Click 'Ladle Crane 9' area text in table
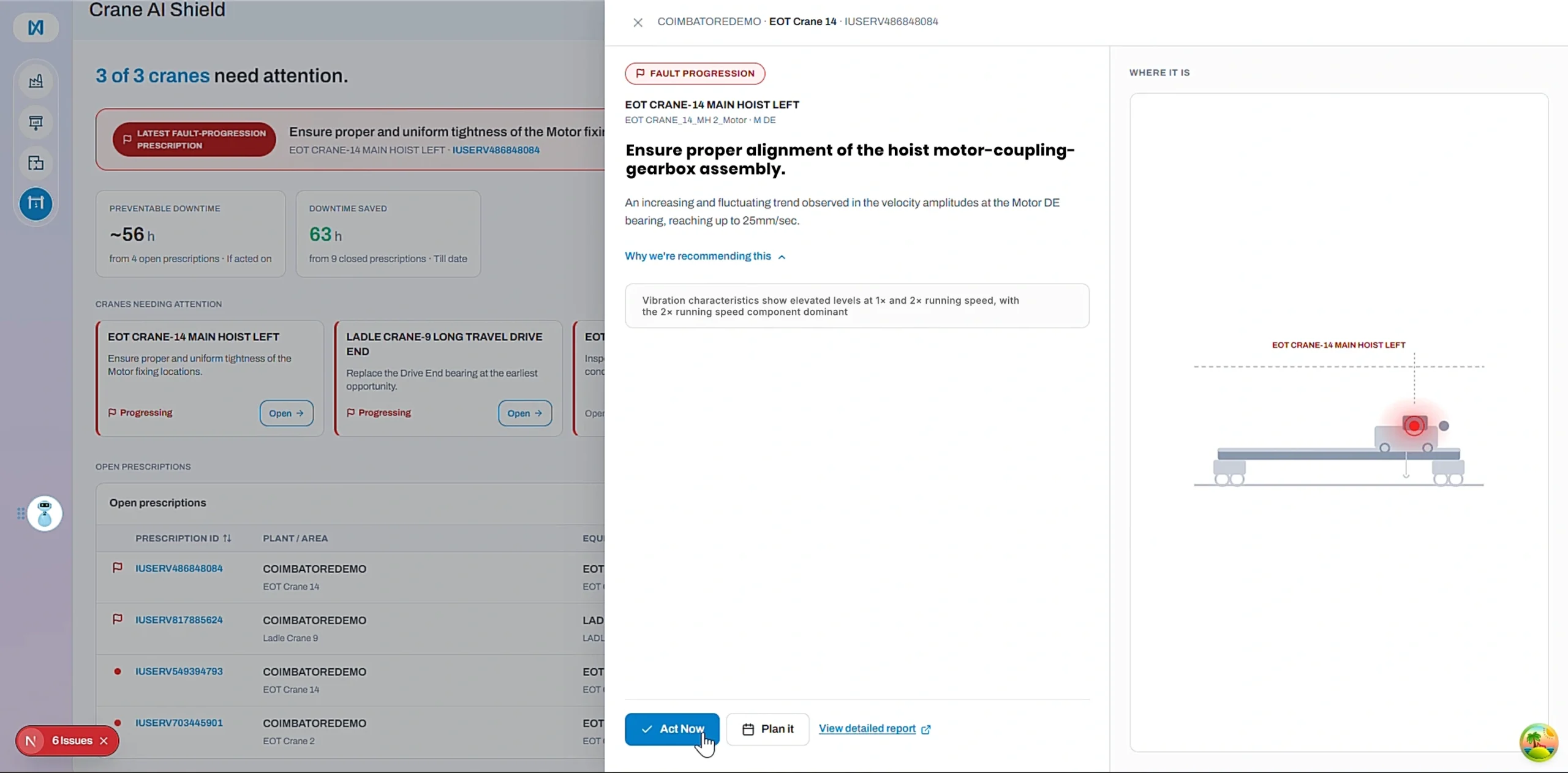This screenshot has width=1568, height=773. tap(290, 638)
